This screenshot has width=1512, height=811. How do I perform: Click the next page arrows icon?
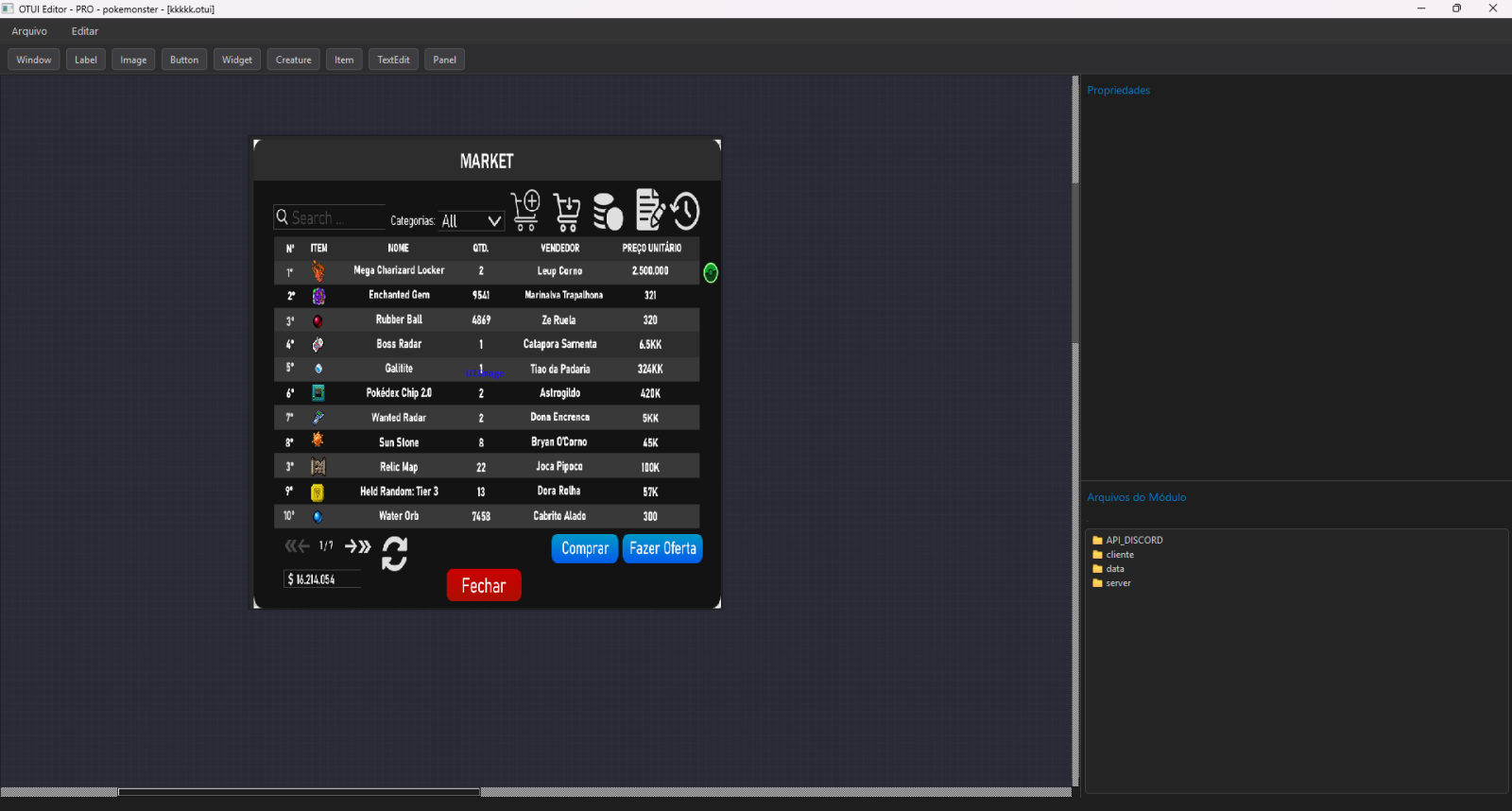[x=357, y=546]
